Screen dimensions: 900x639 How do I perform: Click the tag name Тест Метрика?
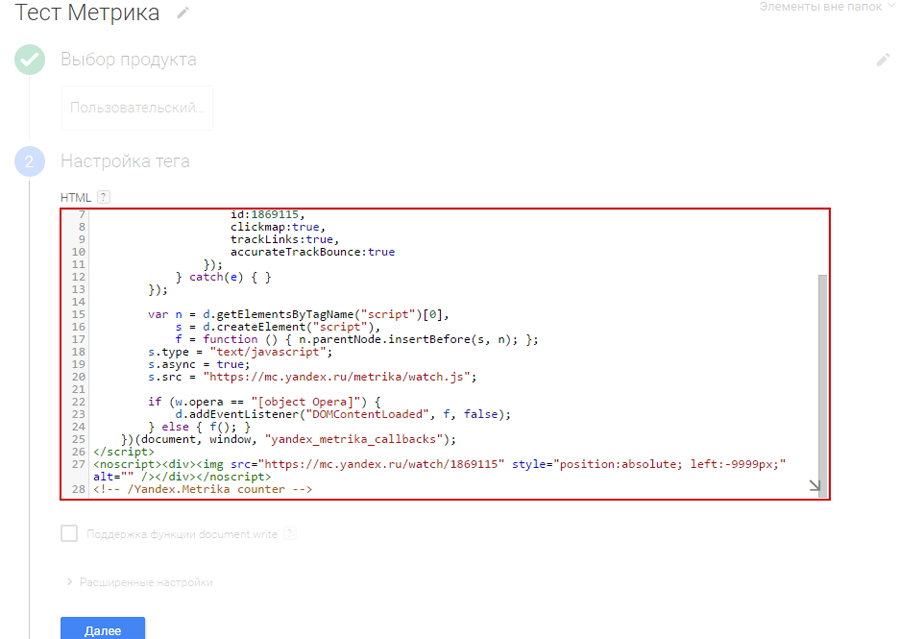(87, 13)
